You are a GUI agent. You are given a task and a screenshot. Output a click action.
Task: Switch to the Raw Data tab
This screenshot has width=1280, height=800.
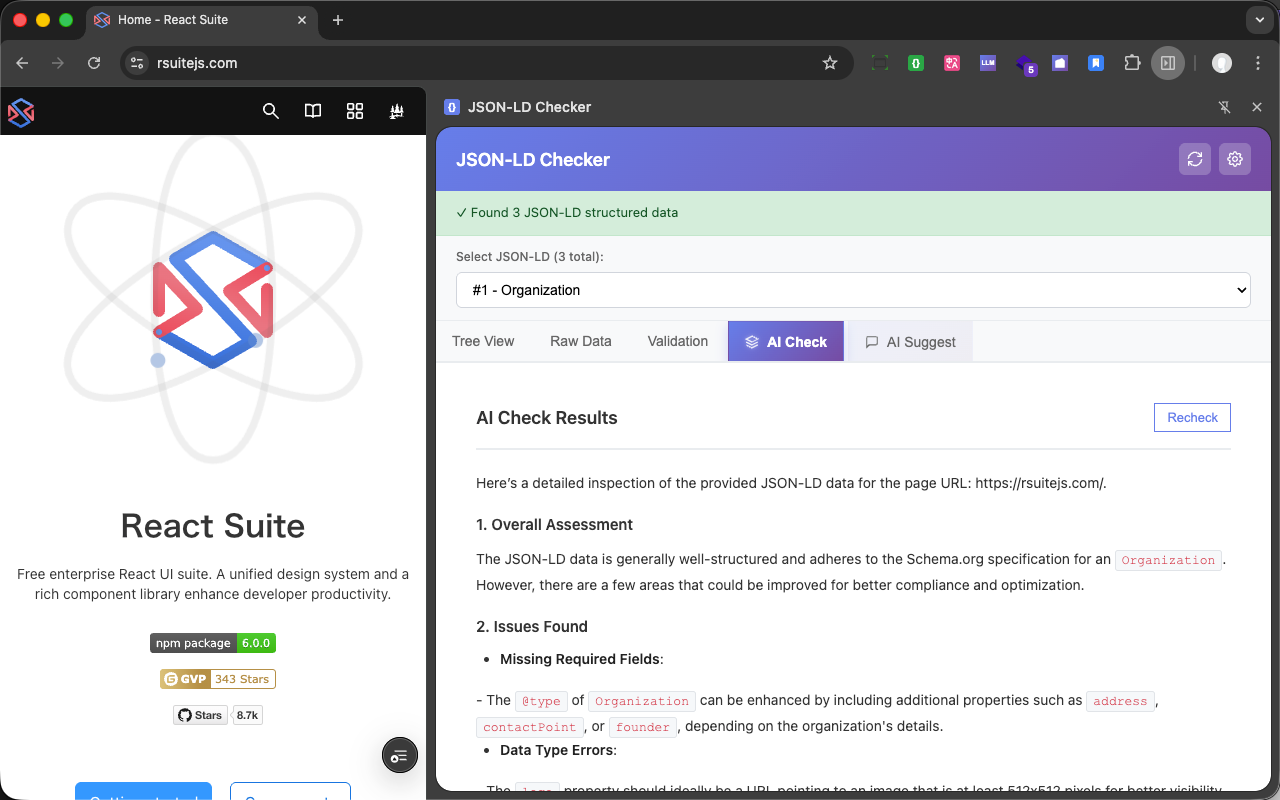(581, 341)
